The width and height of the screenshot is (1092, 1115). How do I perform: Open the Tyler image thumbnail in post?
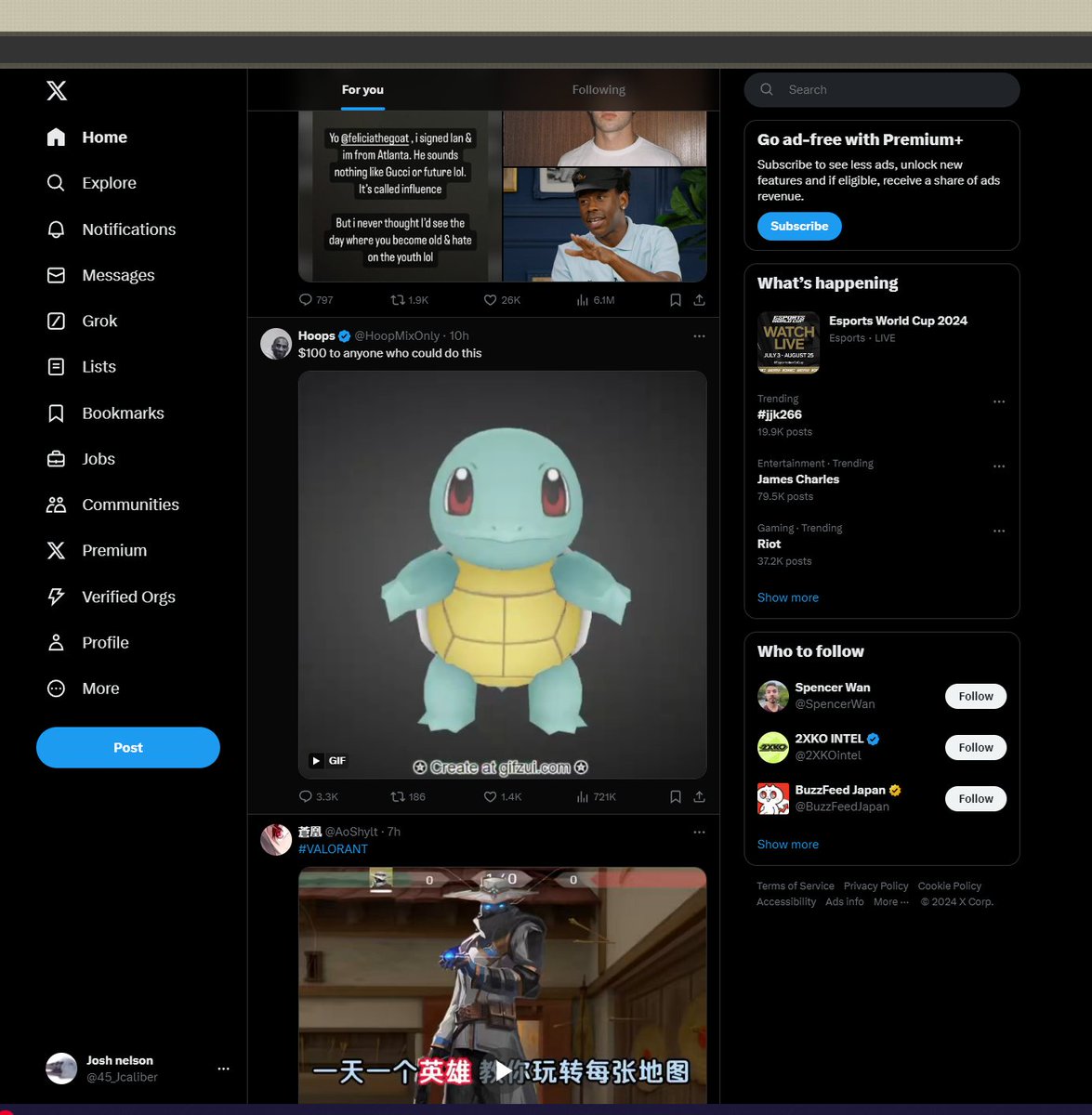click(x=605, y=225)
